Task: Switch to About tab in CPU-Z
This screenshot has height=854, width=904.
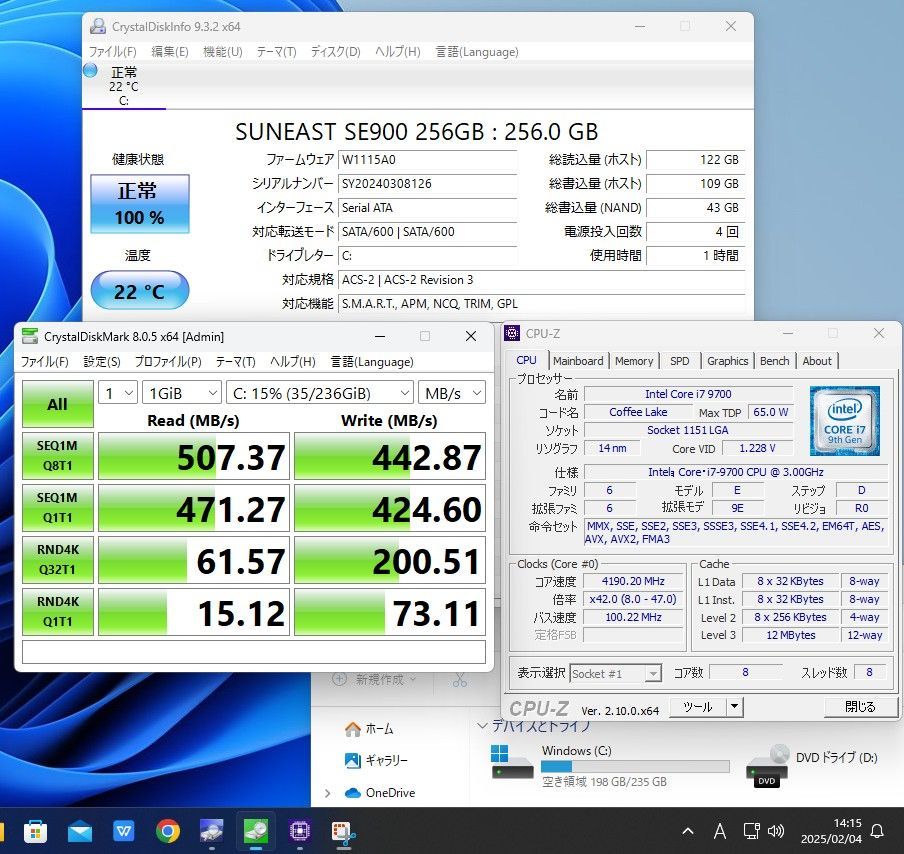Action: pos(816,361)
